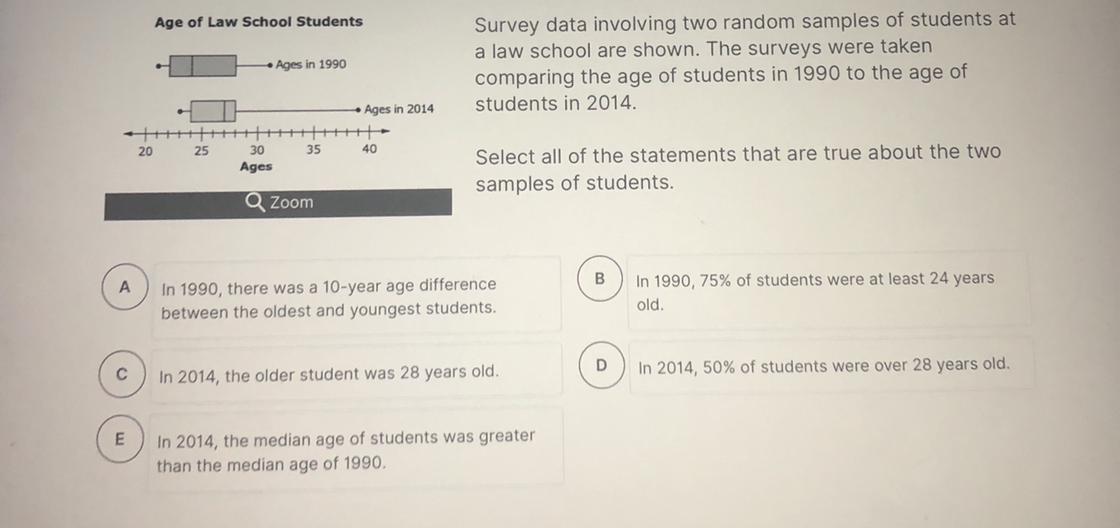Click the 'Survey data involving two random samples' paragraph
Image resolution: width=1120 pixels, height=528 pixels.
(x=744, y=62)
